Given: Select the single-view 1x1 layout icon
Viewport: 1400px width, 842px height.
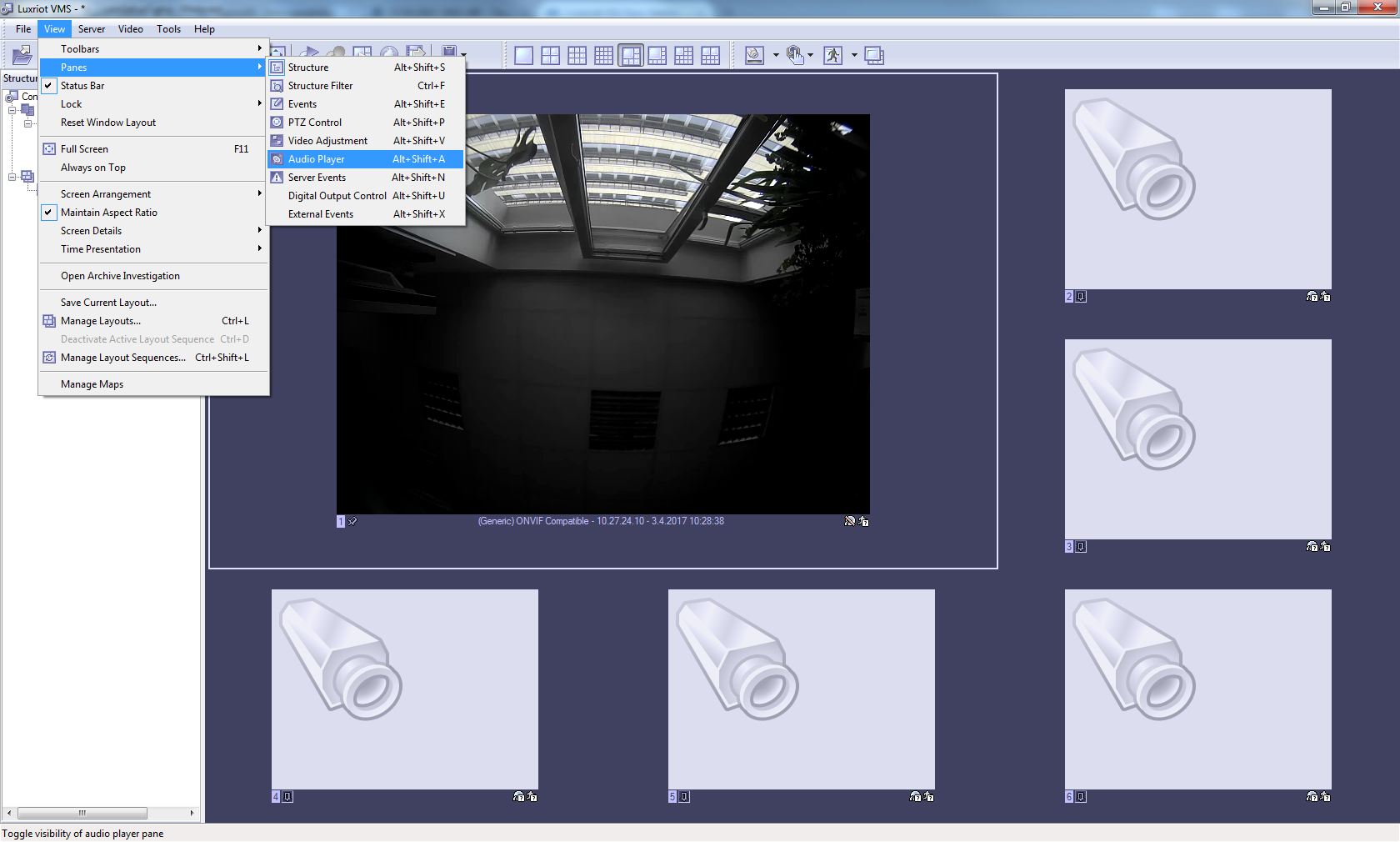Looking at the screenshot, I should 523,56.
